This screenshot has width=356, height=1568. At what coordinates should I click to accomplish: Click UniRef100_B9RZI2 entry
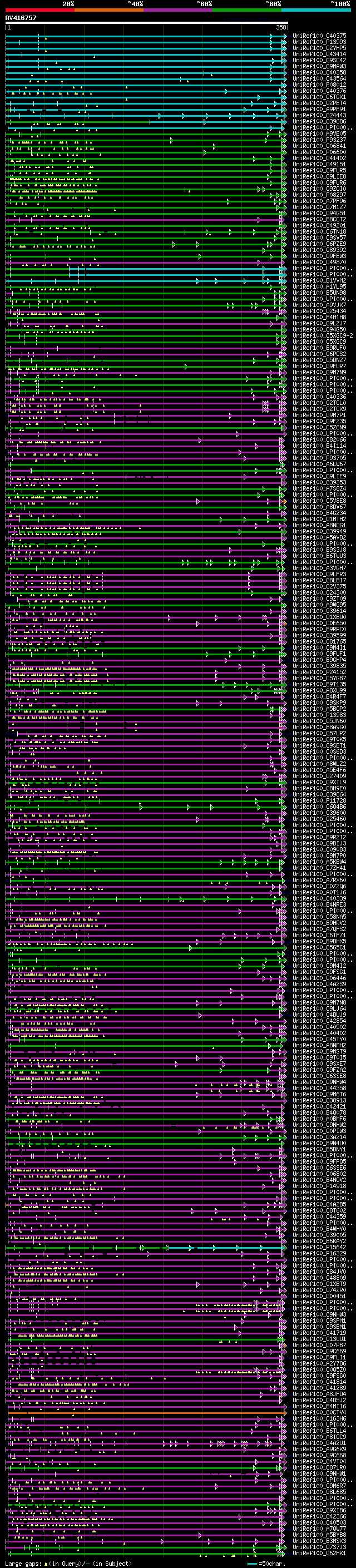pyautogui.click(x=319, y=838)
